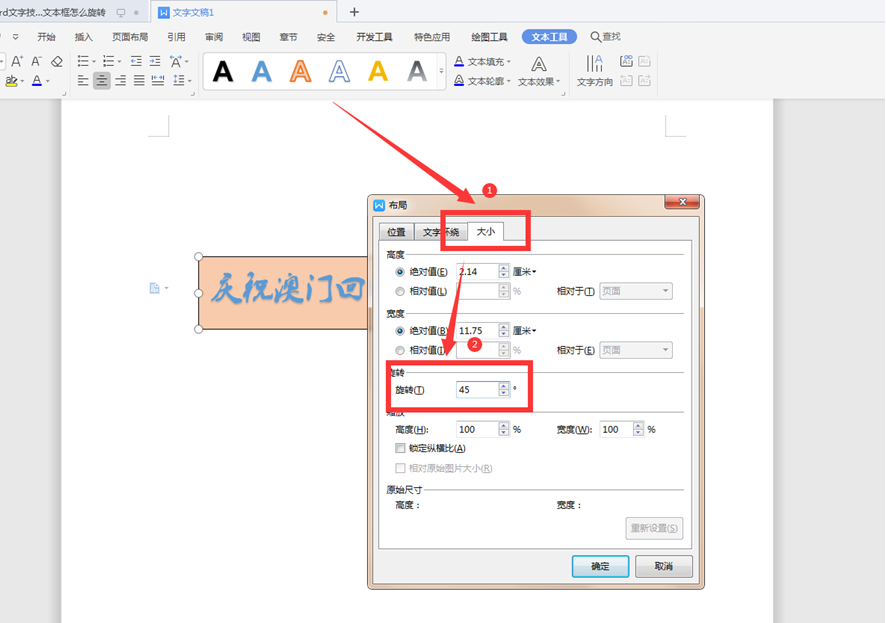Open the 插入 ribbon menu
The width and height of the screenshot is (886, 623).
click(83, 36)
